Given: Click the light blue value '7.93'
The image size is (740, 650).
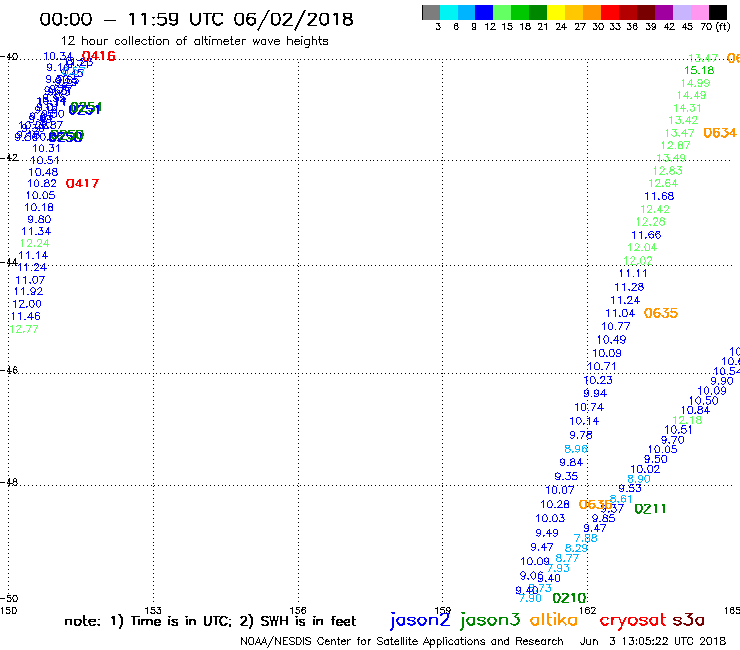Looking at the screenshot, I should 558,568.
